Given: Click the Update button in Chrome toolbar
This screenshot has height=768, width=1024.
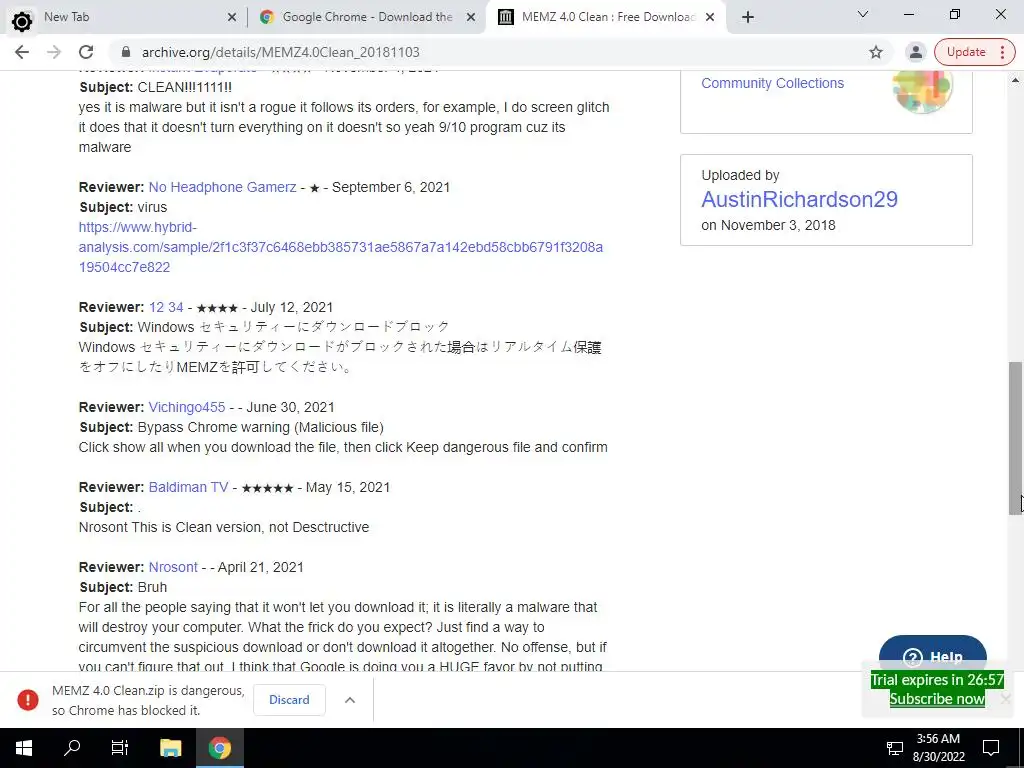Looking at the screenshot, I should [x=966, y=52].
